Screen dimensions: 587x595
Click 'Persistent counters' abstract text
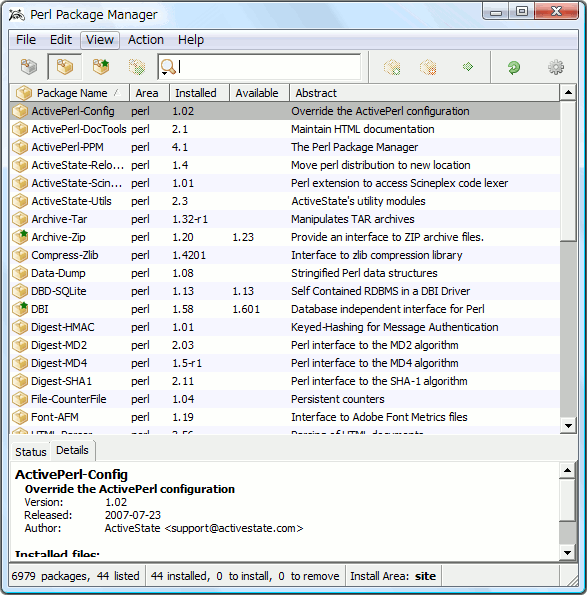click(x=337, y=399)
